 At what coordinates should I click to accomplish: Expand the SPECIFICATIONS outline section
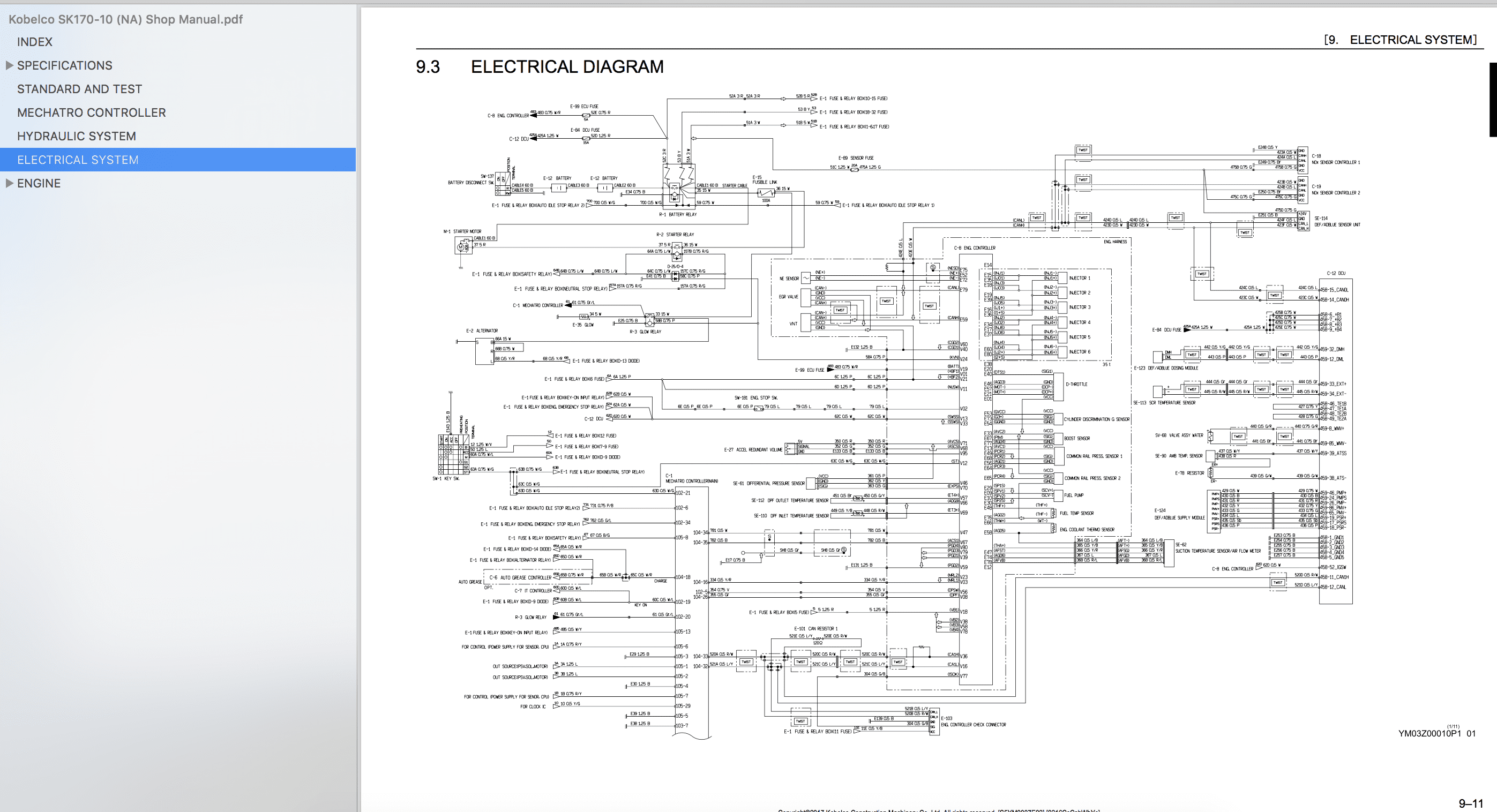pos(9,66)
